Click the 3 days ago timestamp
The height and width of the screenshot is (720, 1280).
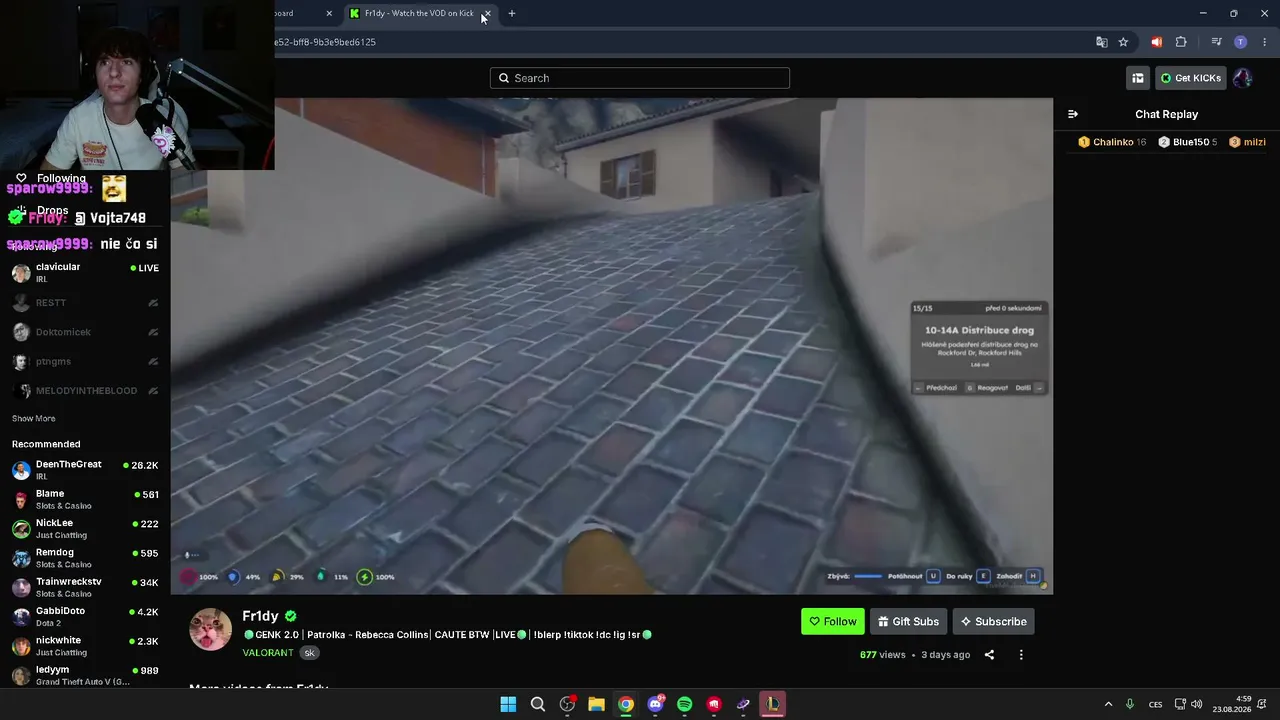point(945,655)
